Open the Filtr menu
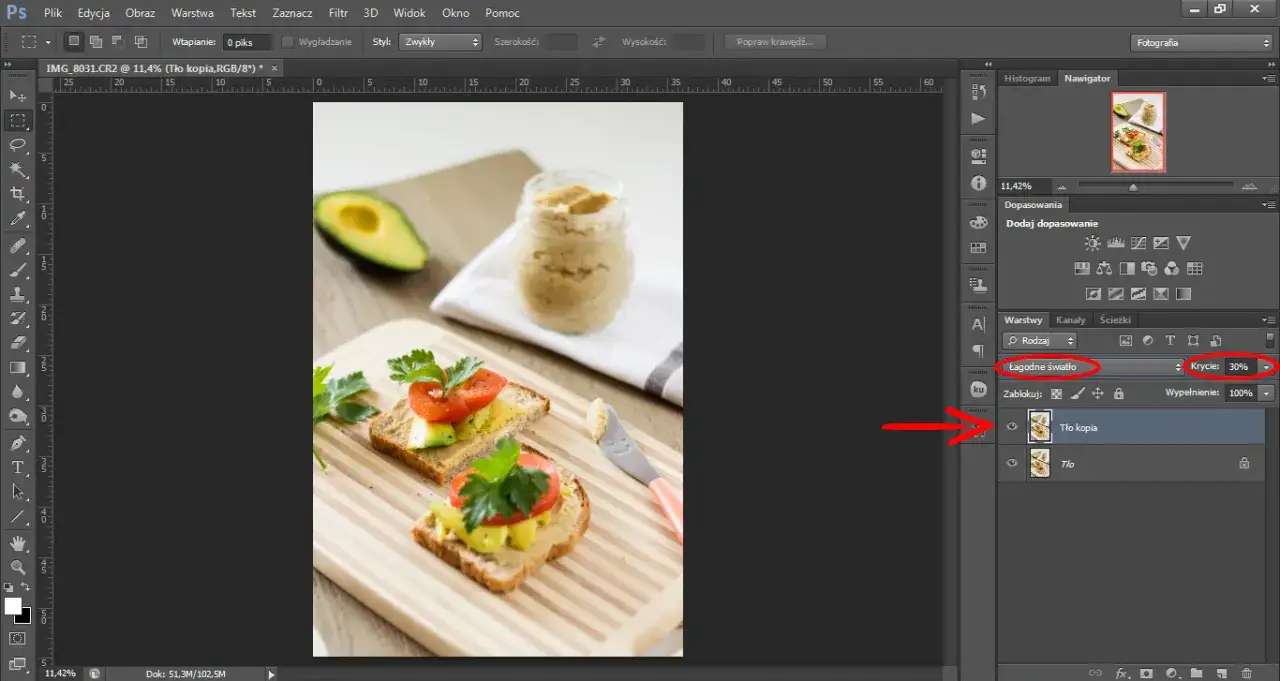1280x681 pixels. click(x=338, y=13)
